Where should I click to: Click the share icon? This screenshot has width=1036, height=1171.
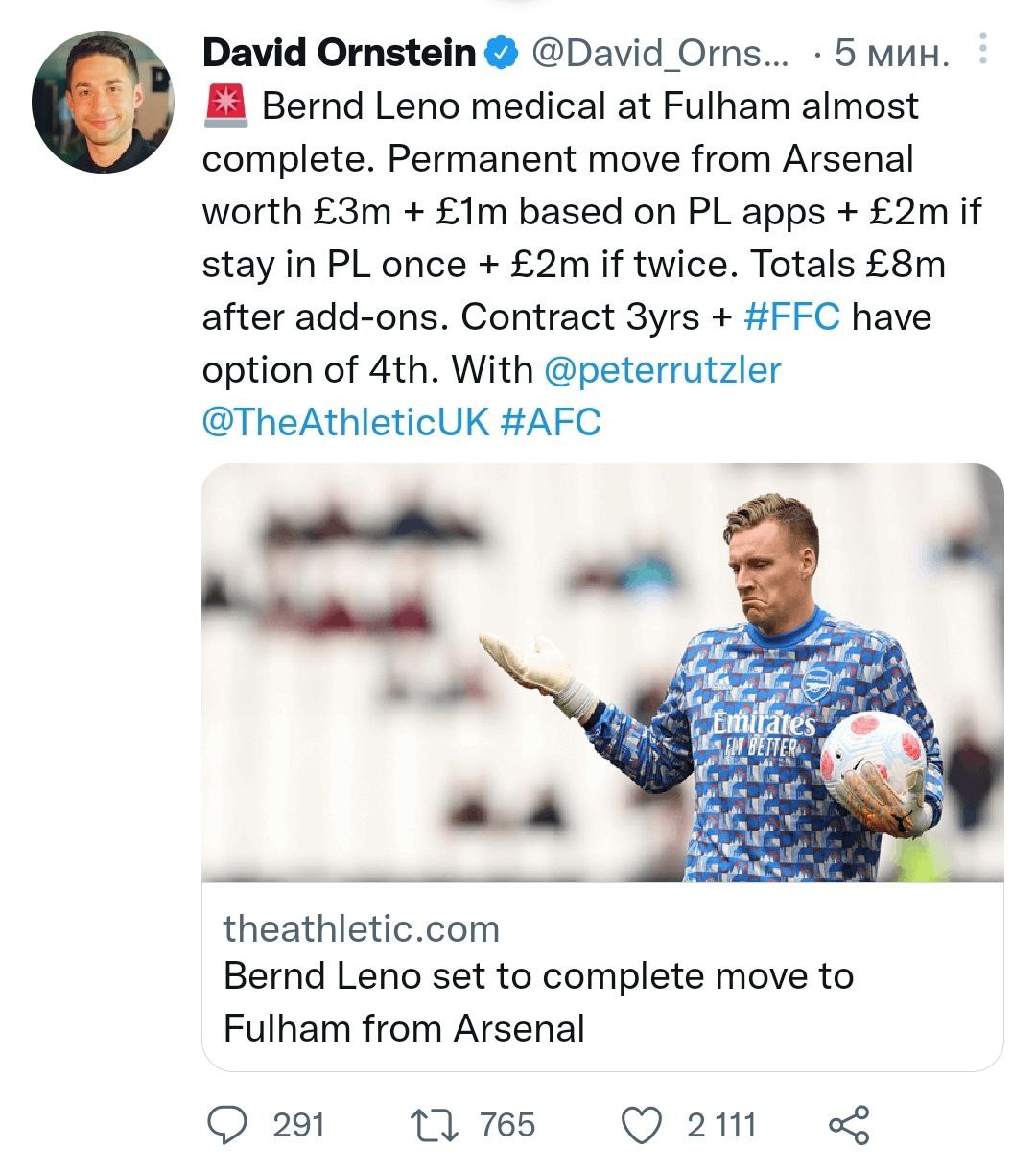click(x=849, y=1125)
